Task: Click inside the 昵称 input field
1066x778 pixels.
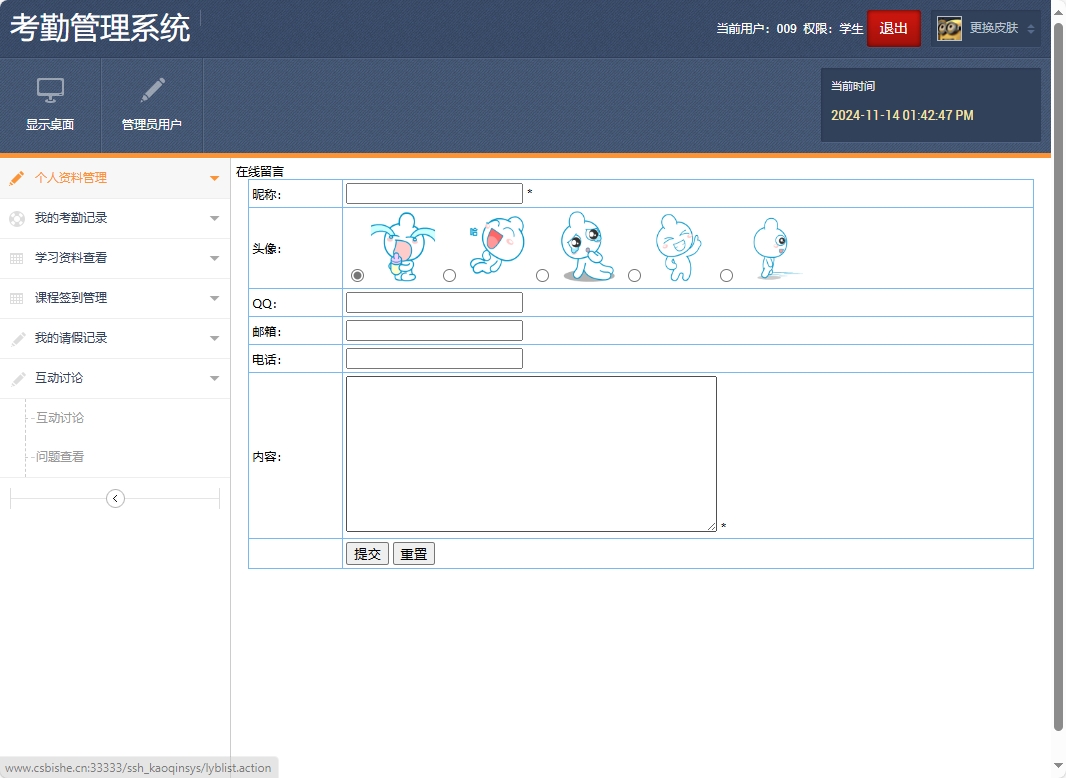Action: tap(433, 192)
